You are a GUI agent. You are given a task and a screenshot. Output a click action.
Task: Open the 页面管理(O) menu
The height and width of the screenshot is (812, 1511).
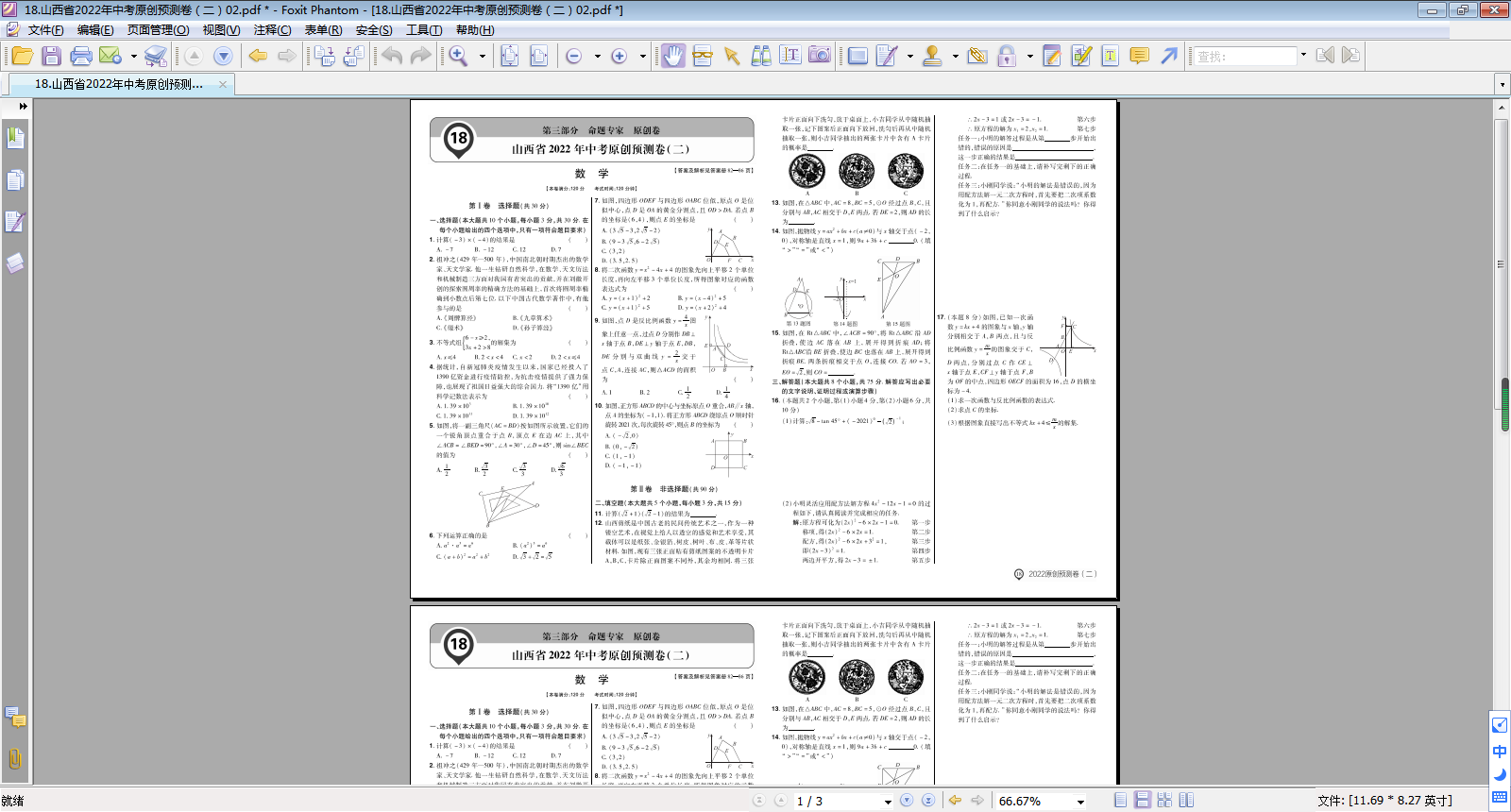tap(158, 30)
